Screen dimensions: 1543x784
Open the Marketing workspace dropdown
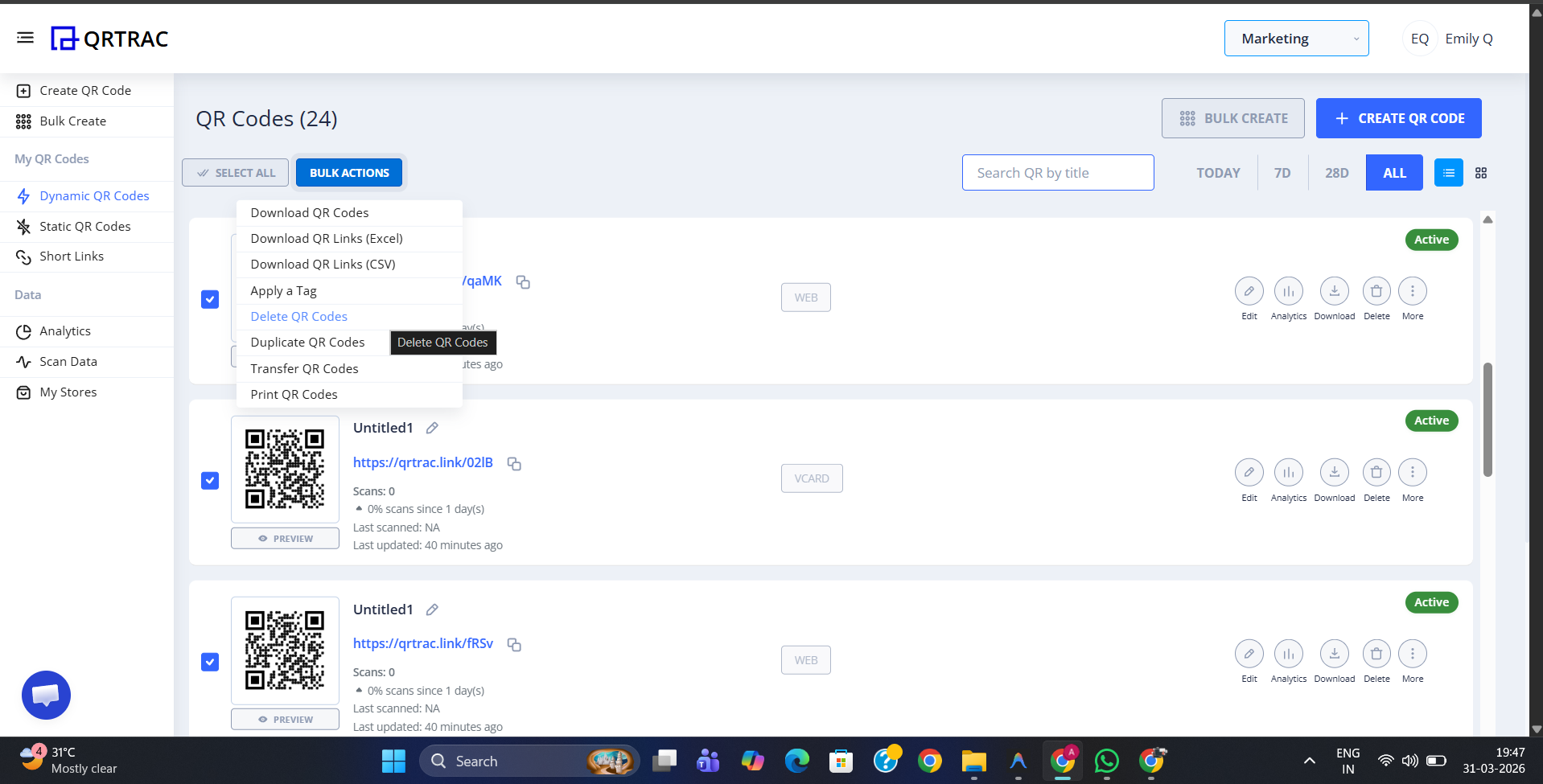1296,38
